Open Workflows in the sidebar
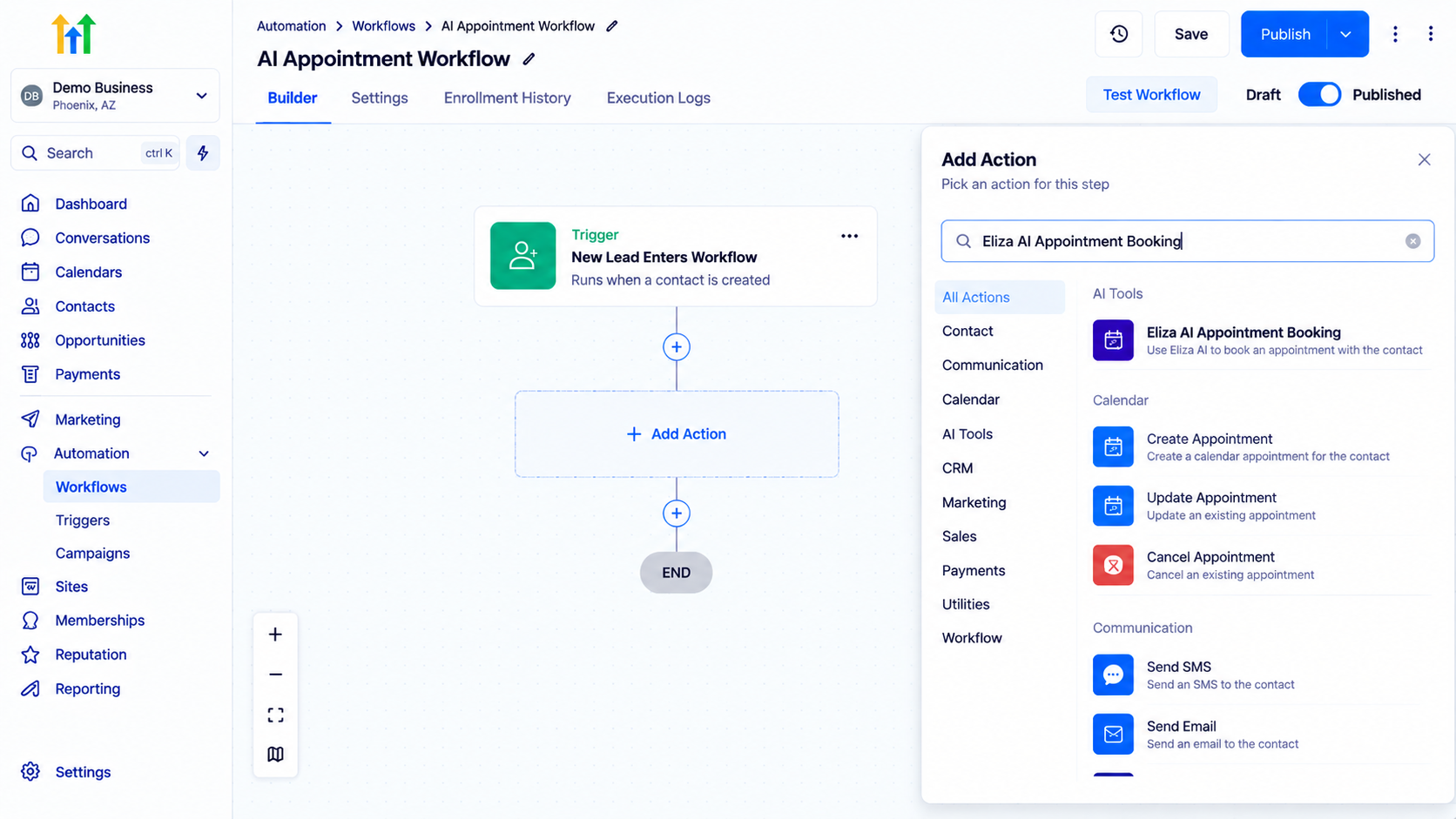Viewport: 1456px width, 819px height. click(x=131, y=487)
